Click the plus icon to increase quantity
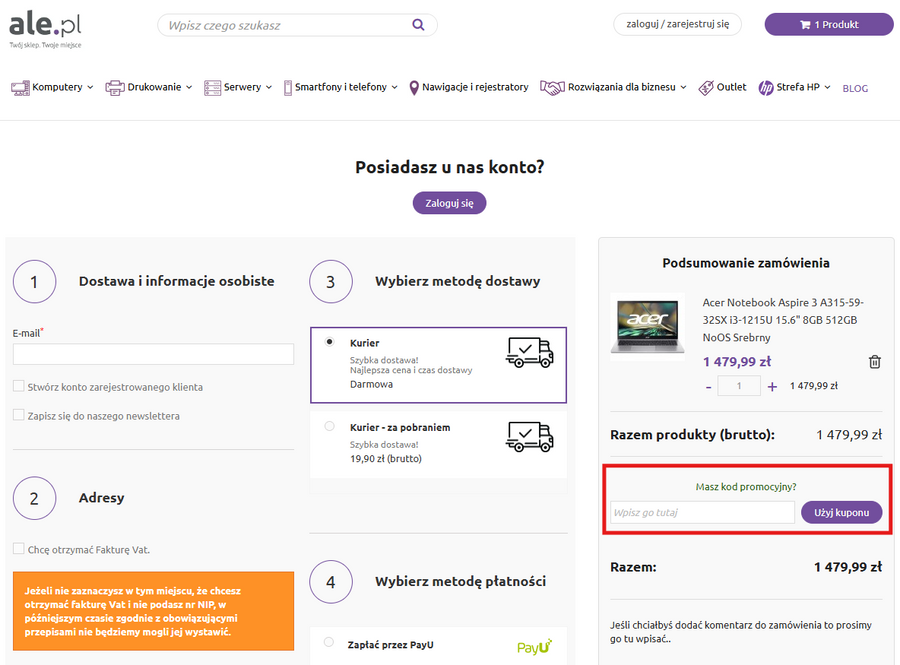Viewport: 900px width, 665px height. point(772,386)
